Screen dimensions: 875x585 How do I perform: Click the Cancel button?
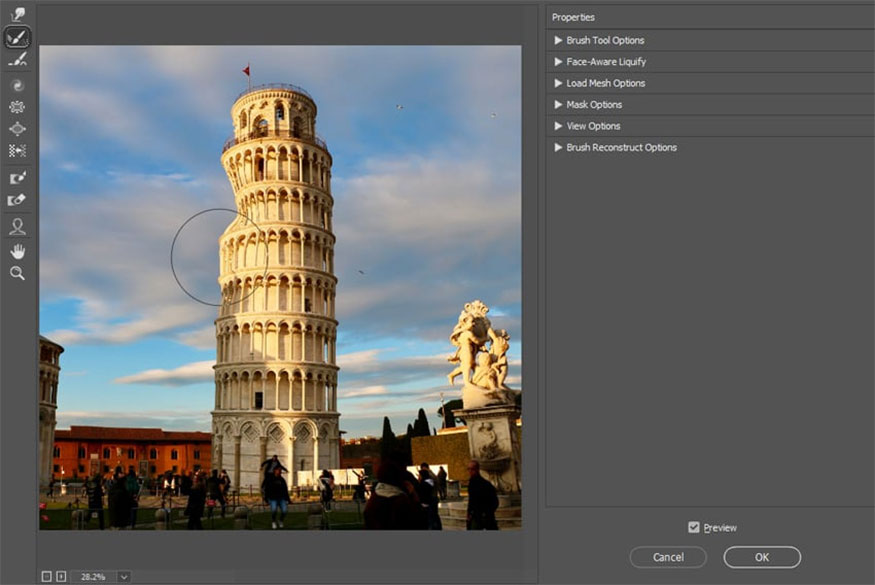[x=668, y=557]
